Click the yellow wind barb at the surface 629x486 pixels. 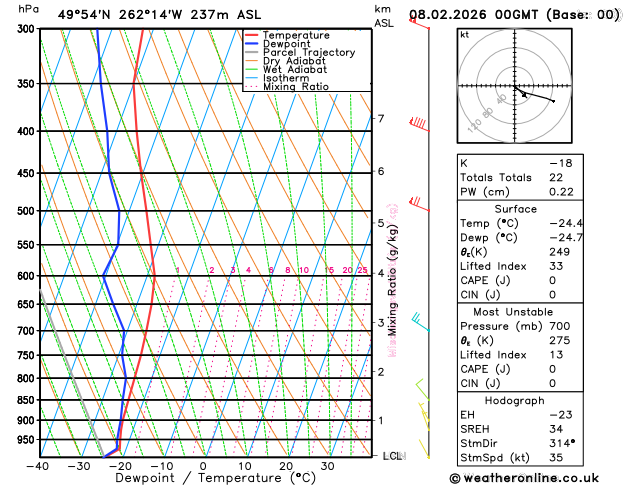pos(424,449)
